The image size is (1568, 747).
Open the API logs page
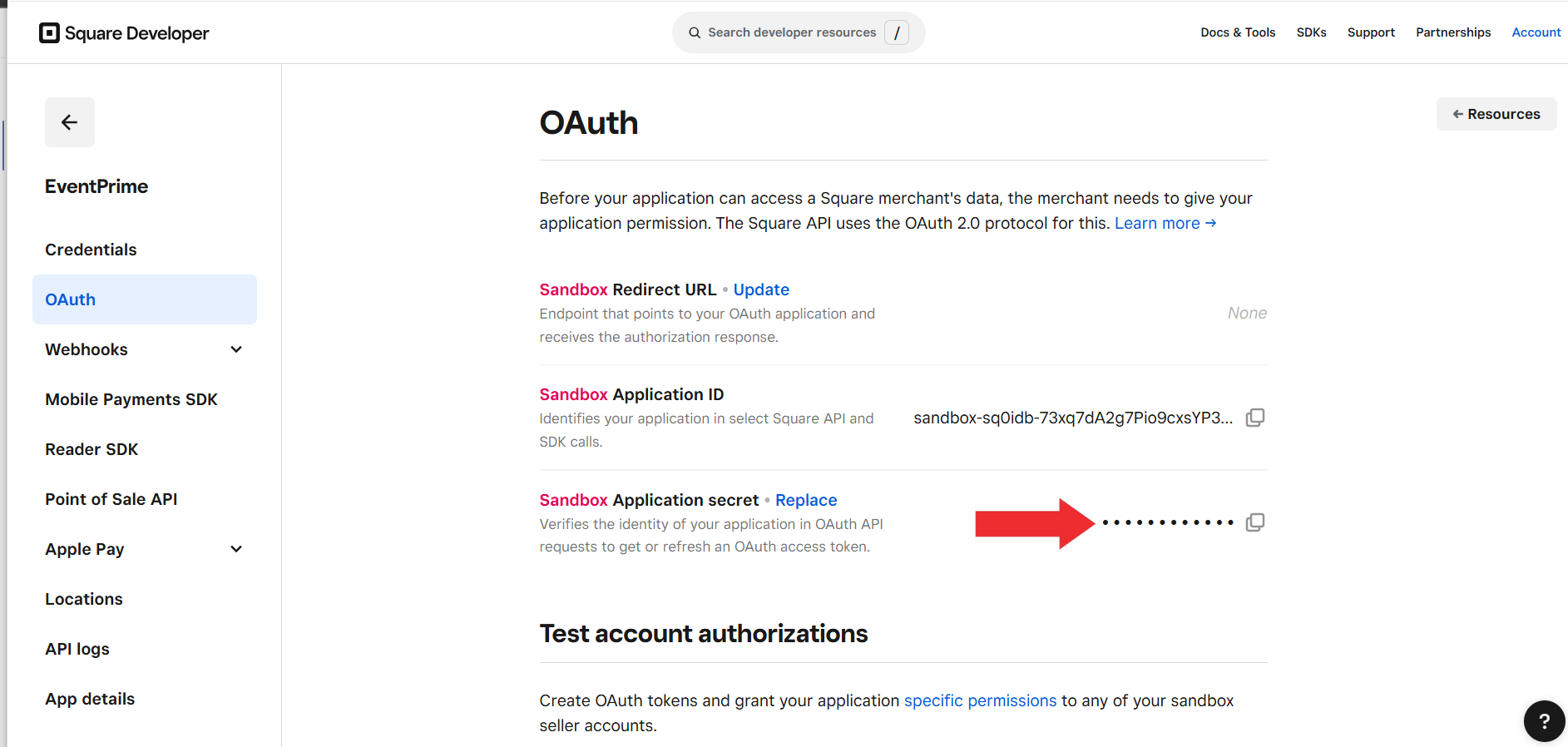coord(77,649)
